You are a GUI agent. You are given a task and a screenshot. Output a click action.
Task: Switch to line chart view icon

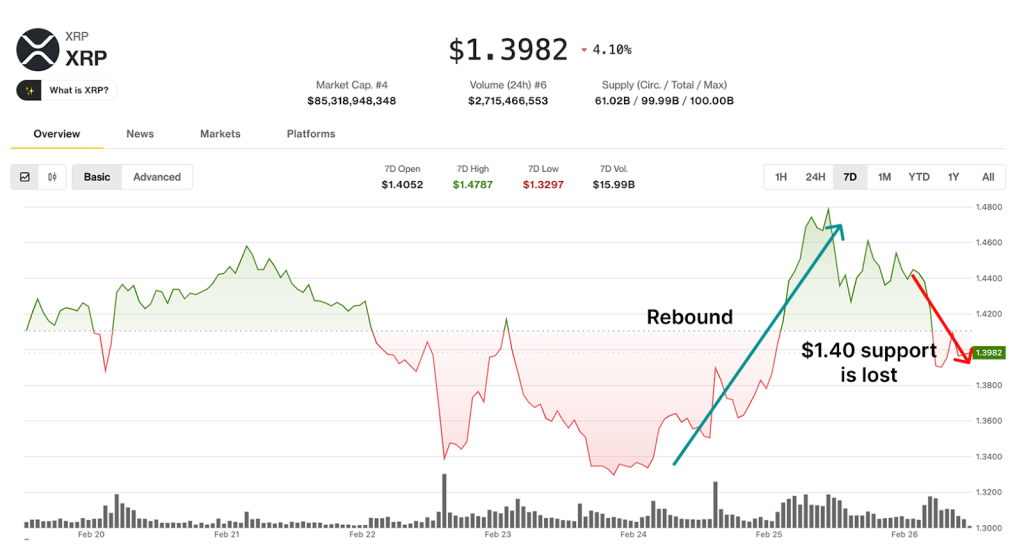coord(25,177)
